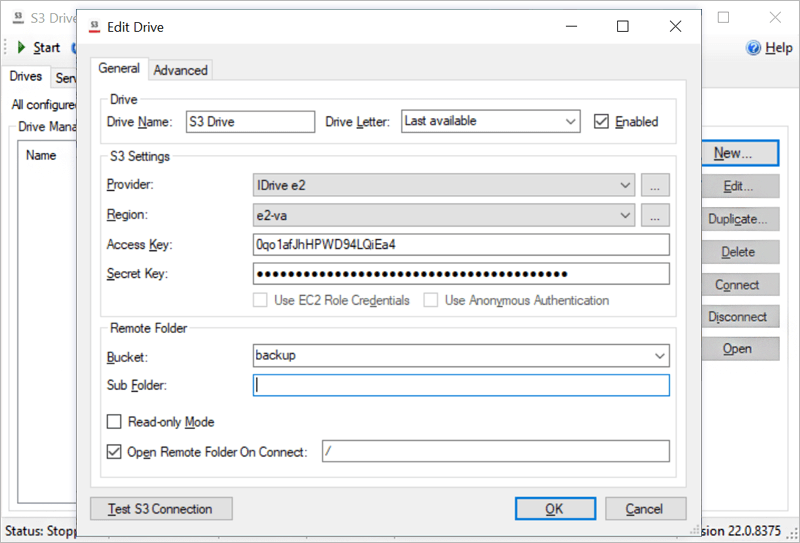
Task: Toggle the Enabled checkbox
Action: pos(602,121)
